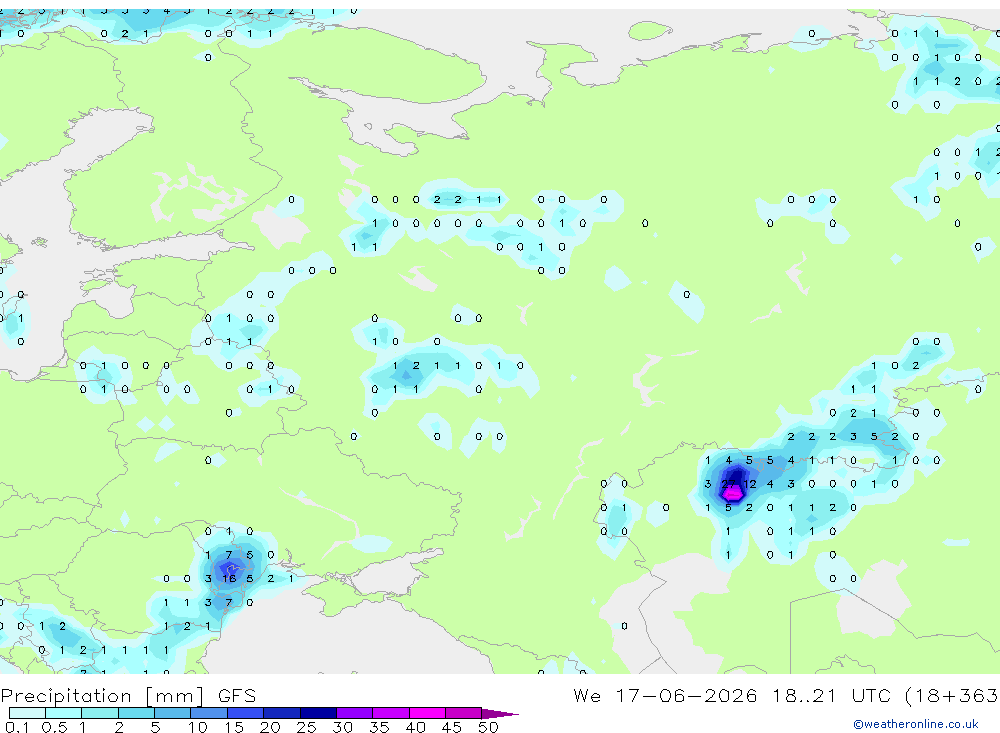Click the 25–30 mm dark navy legend swatch

318,713
